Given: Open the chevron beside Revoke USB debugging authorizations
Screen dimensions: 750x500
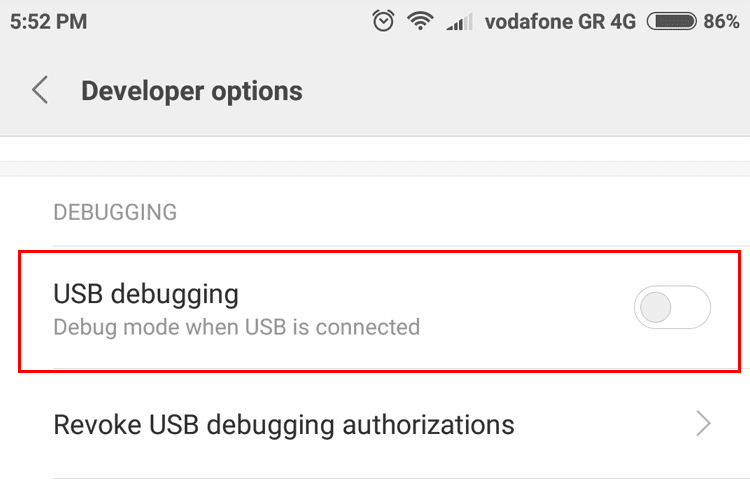Looking at the screenshot, I should click(703, 423).
